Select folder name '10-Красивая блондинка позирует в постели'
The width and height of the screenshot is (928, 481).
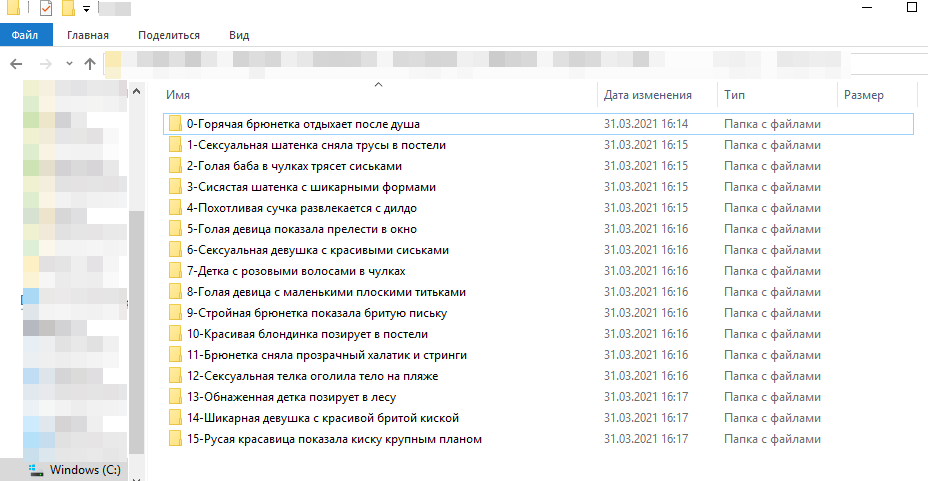pyautogui.click(x=307, y=334)
